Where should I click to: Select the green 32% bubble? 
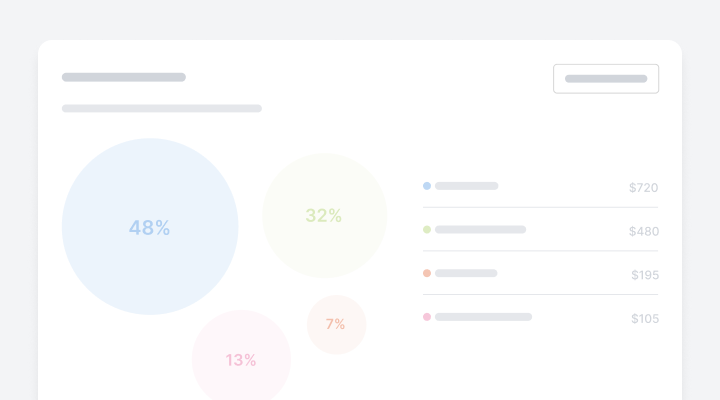tap(324, 215)
